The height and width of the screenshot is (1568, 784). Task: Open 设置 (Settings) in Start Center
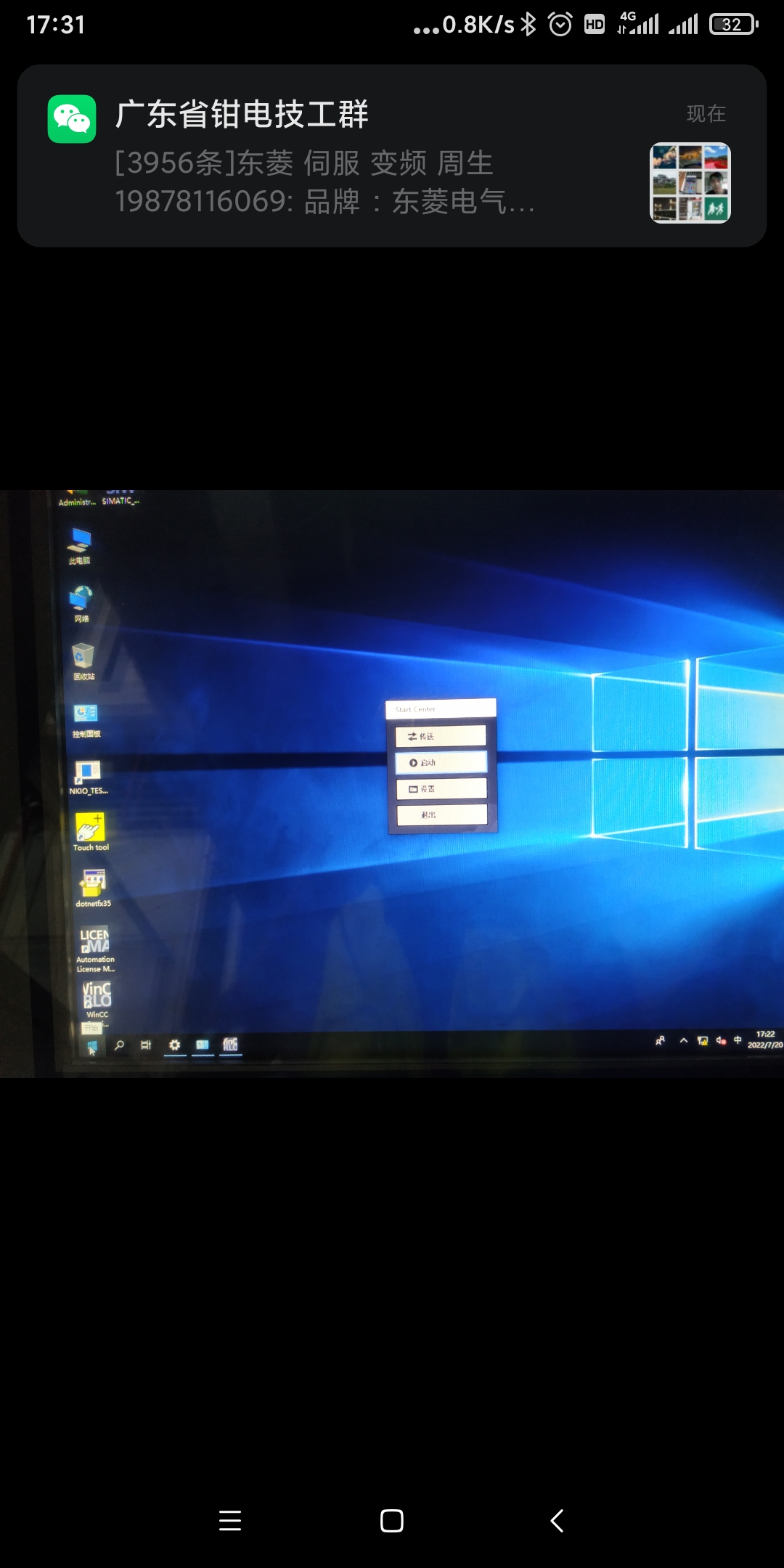pyautogui.click(x=441, y=788)
